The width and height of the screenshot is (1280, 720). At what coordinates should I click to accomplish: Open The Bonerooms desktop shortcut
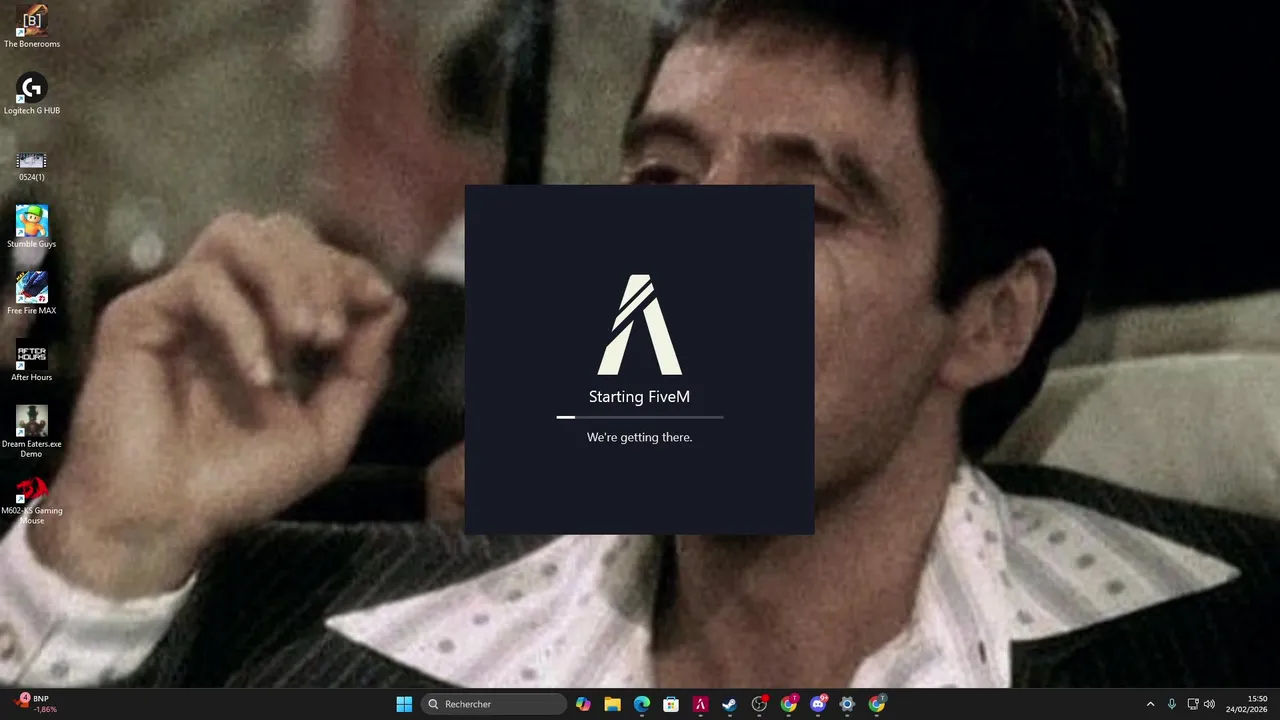(x=32, y=27)
